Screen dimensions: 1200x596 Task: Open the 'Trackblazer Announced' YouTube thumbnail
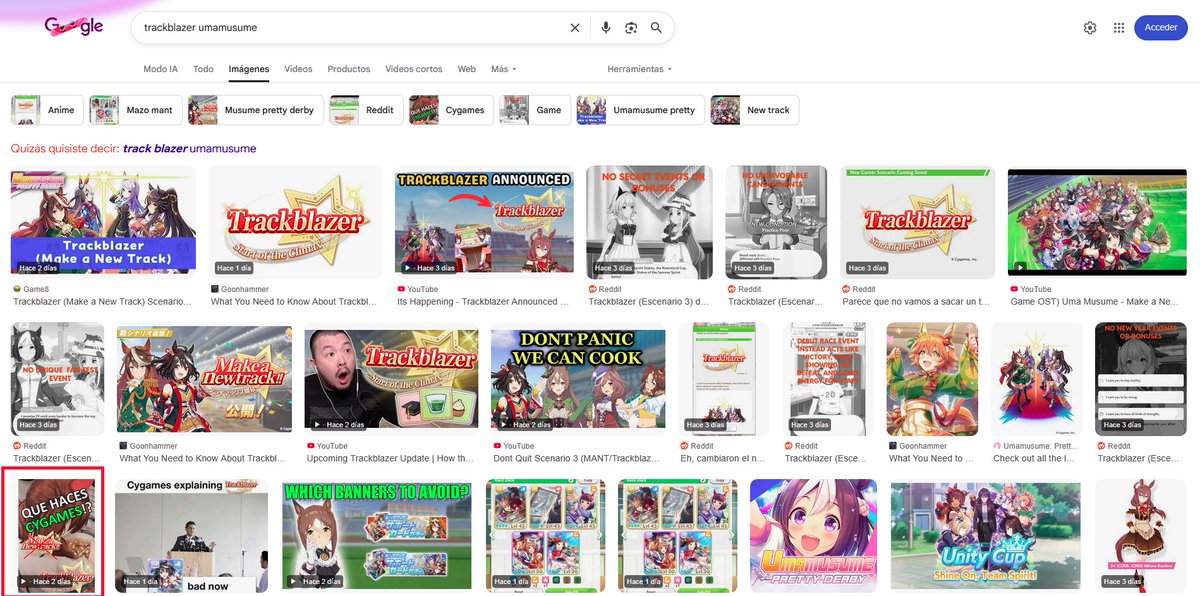[x=484, y=222]
